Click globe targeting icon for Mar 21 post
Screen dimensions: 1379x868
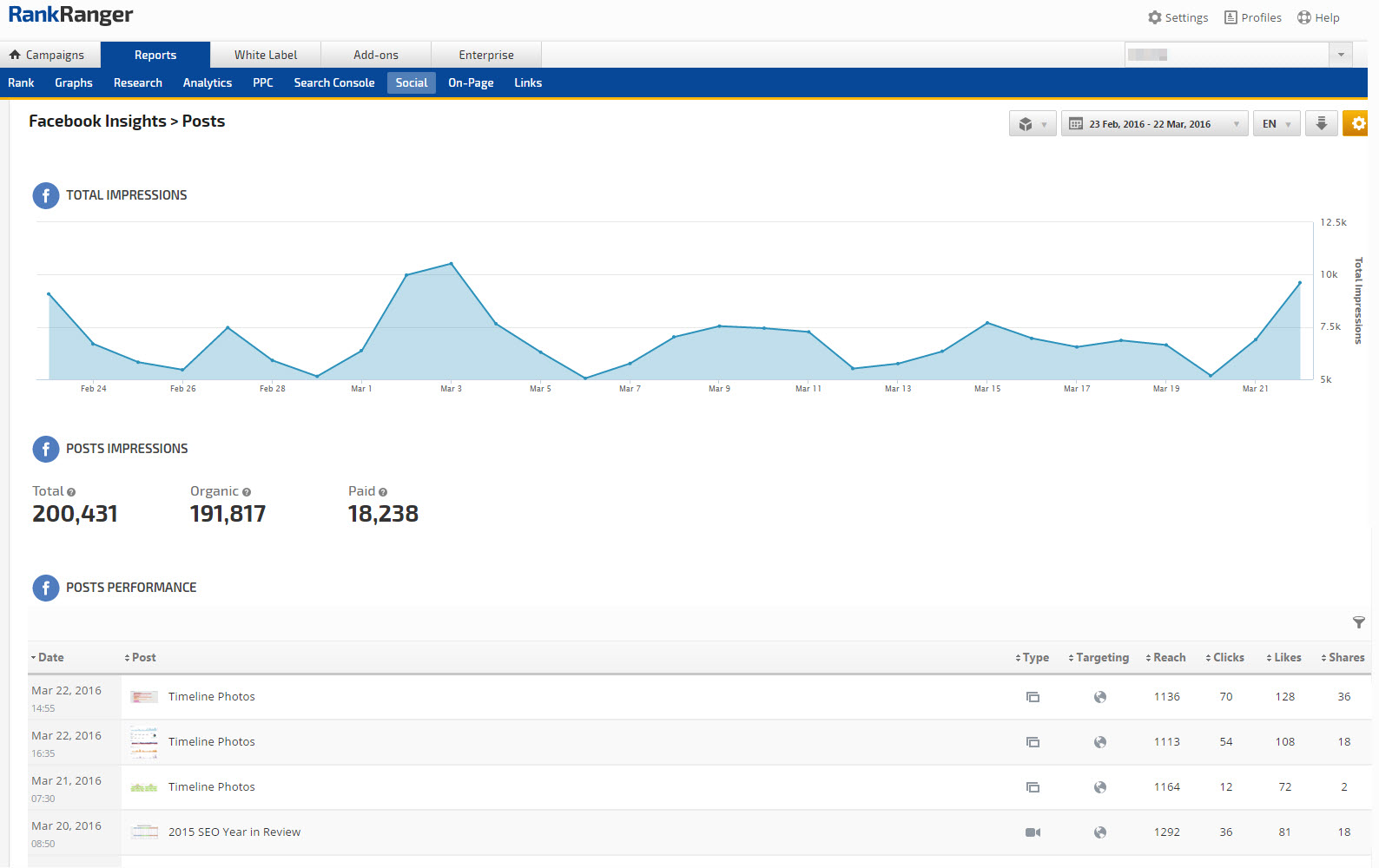tap(1099, 787)
